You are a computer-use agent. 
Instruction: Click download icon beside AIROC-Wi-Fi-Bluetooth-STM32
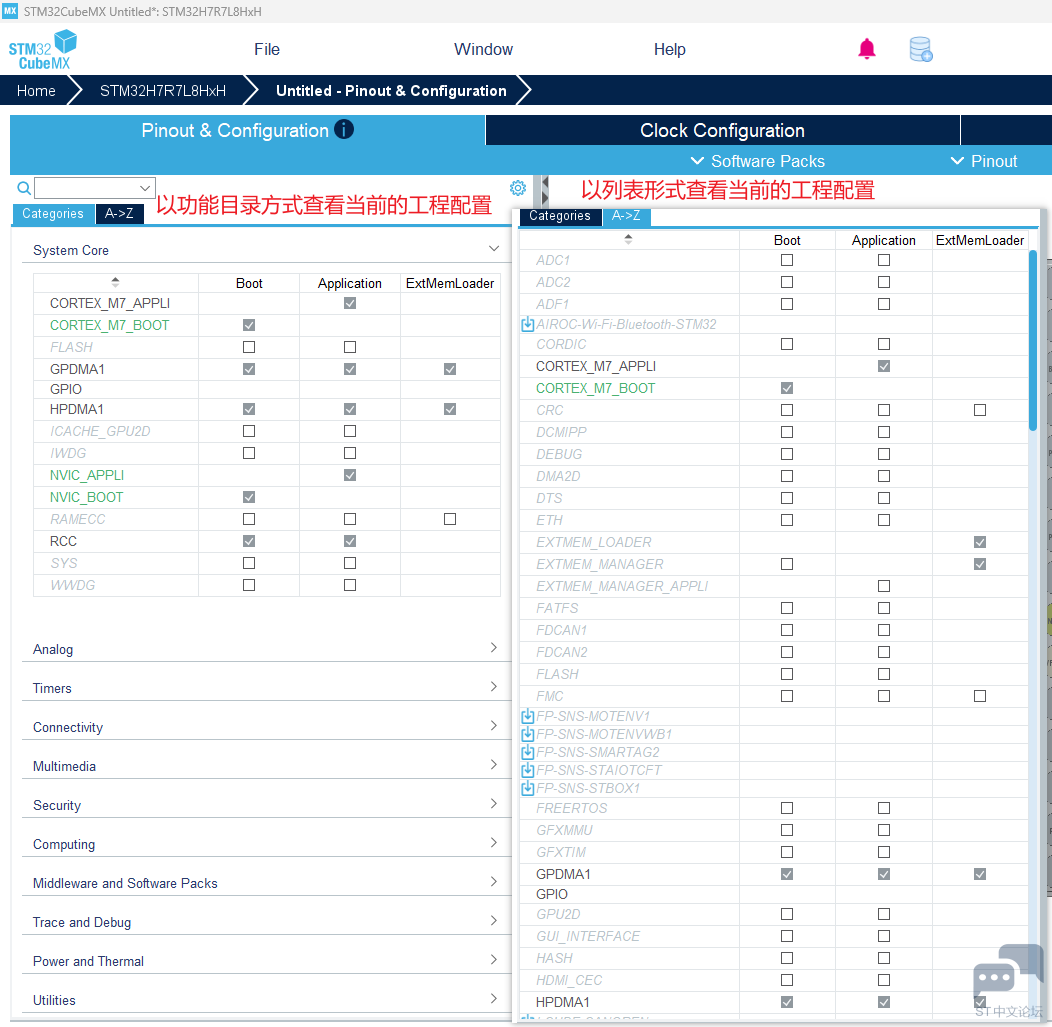[527, 325]
